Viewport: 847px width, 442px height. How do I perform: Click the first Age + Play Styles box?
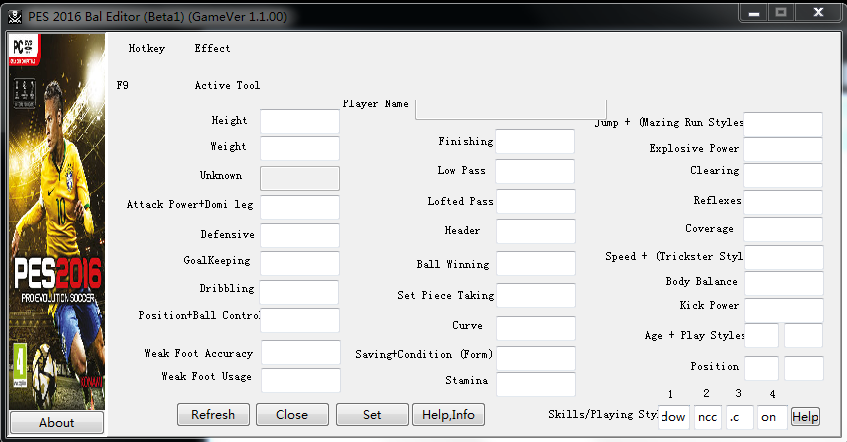(762, 335)
